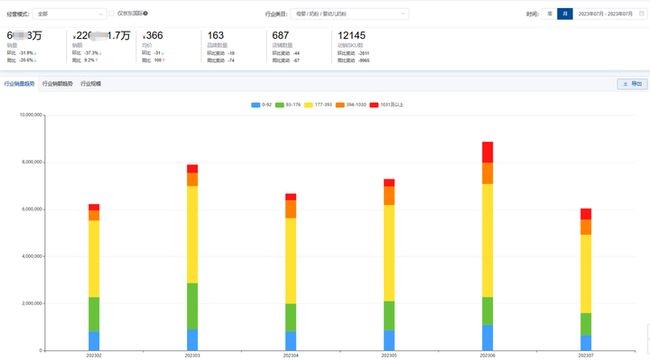This screenshot has width=650, height=361.
Task: Toggle the orange 394-1030 legend swatch
Action: (x=340, y=105)
